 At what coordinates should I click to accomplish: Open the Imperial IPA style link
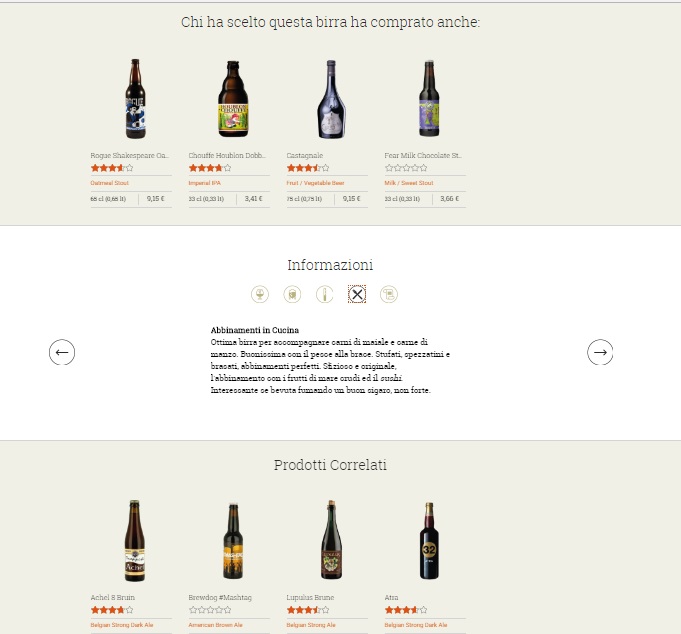tap(205, 183)
